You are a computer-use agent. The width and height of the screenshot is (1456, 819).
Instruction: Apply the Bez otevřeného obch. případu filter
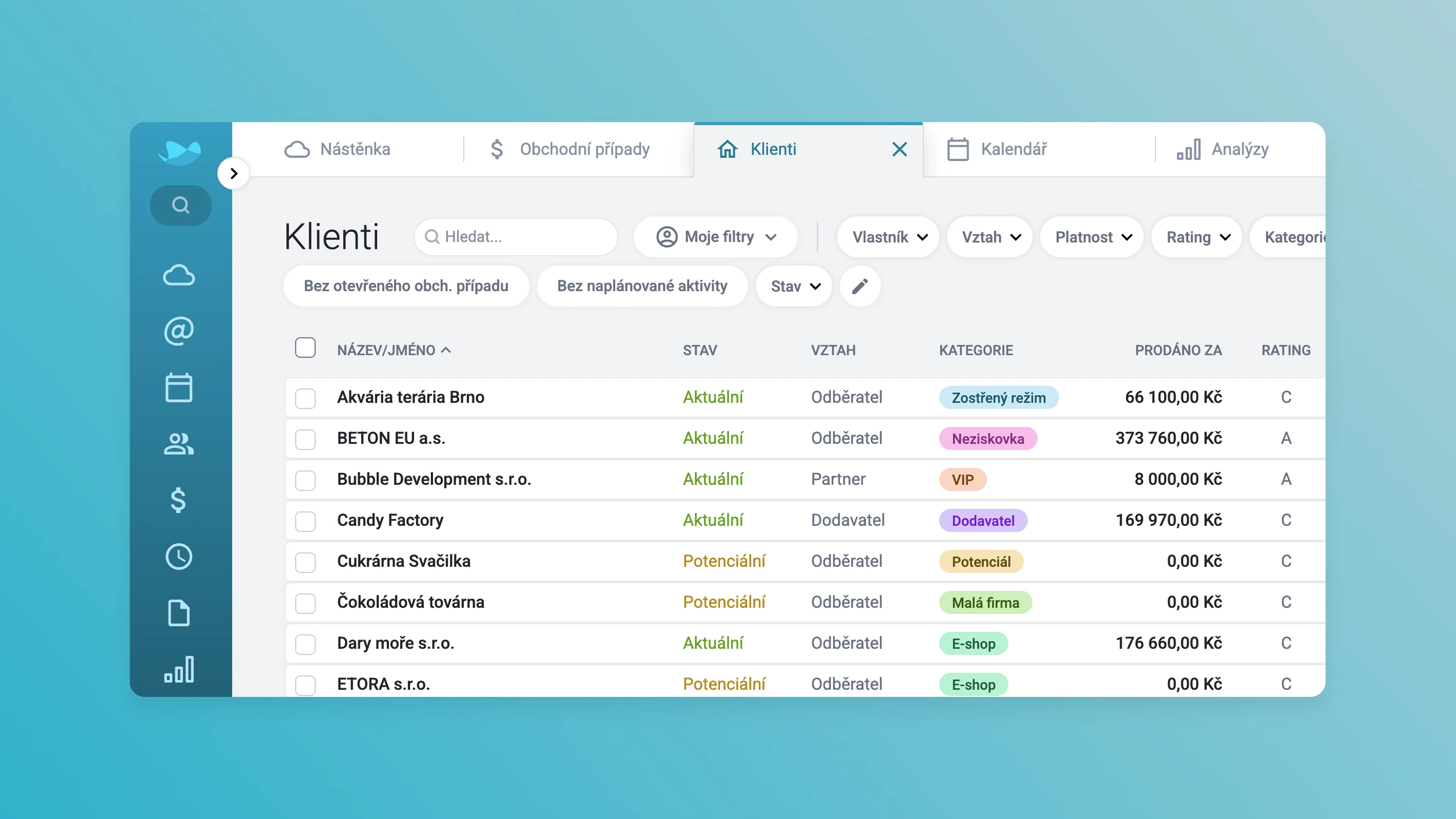click(406, 286)
